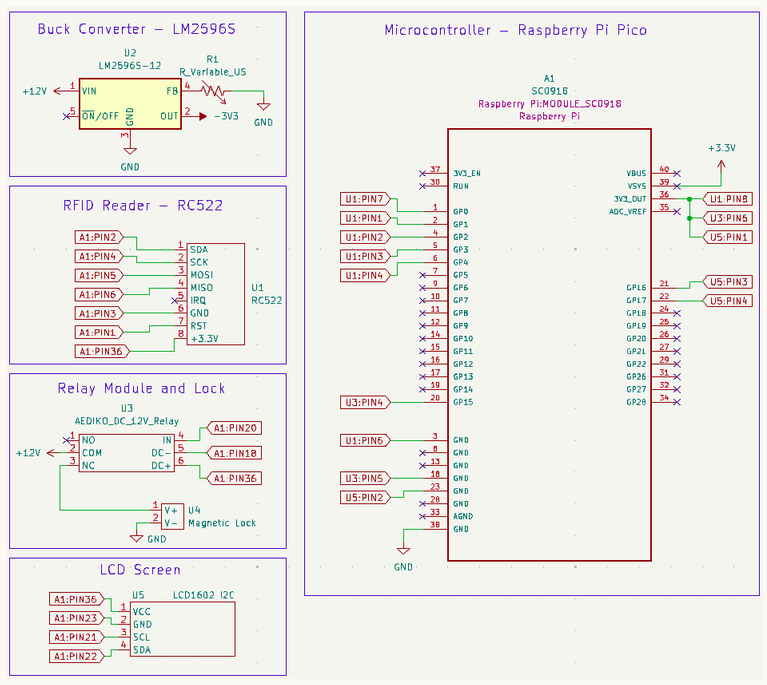Click the 'Magnetic Lock' value text

(x=222, y=523)
